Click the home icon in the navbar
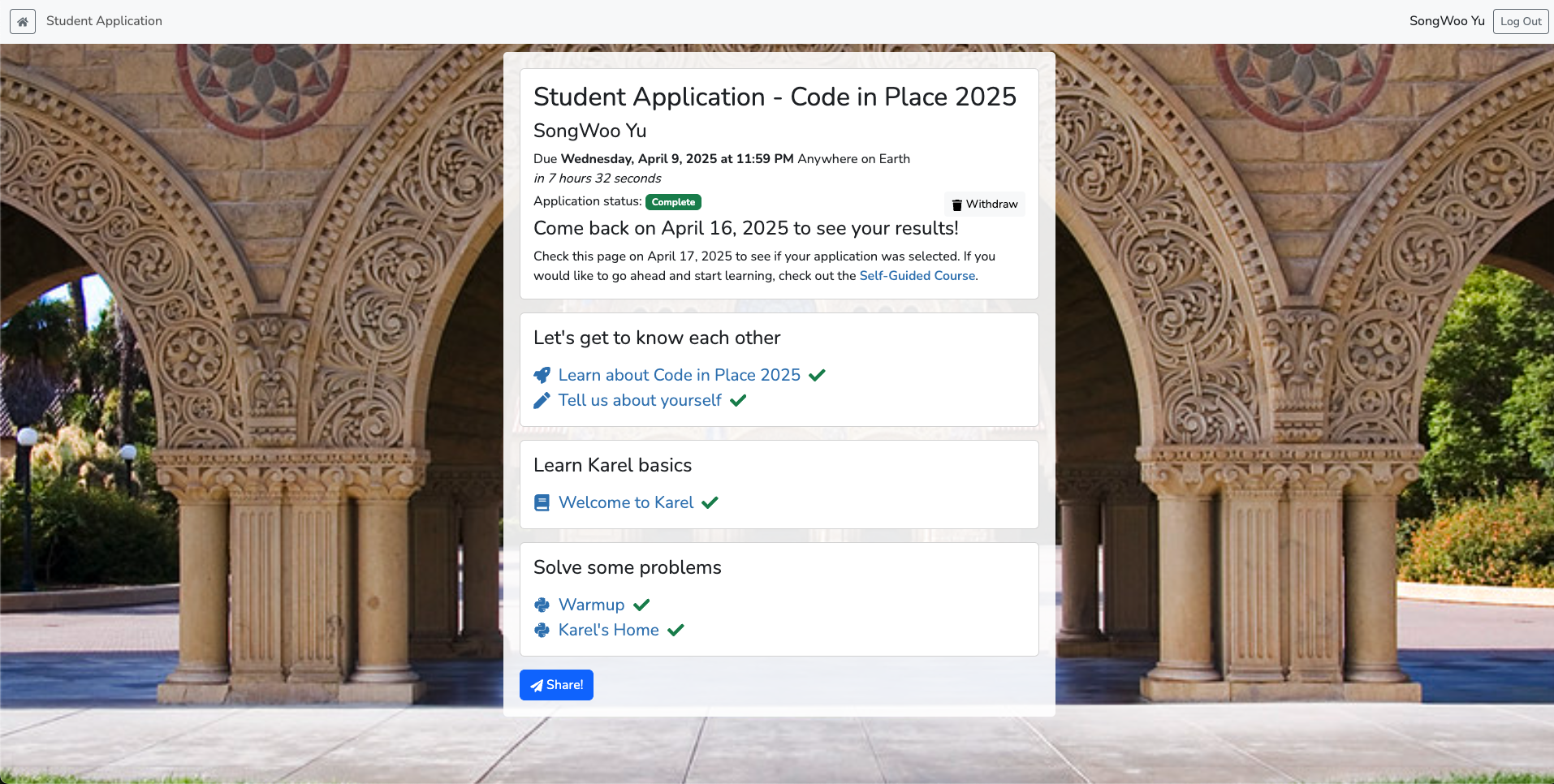Viewport: 1554px width, 784px height. pos(23,22)
